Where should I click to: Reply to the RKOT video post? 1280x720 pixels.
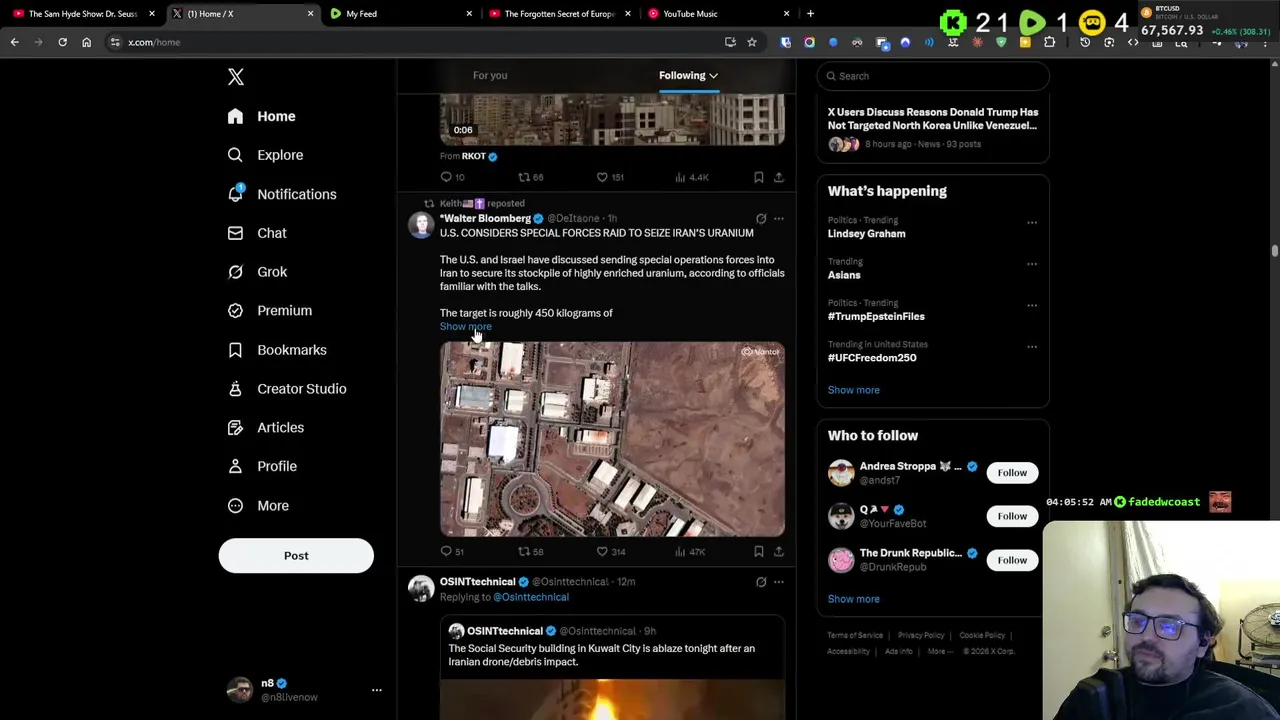point(447,177)
